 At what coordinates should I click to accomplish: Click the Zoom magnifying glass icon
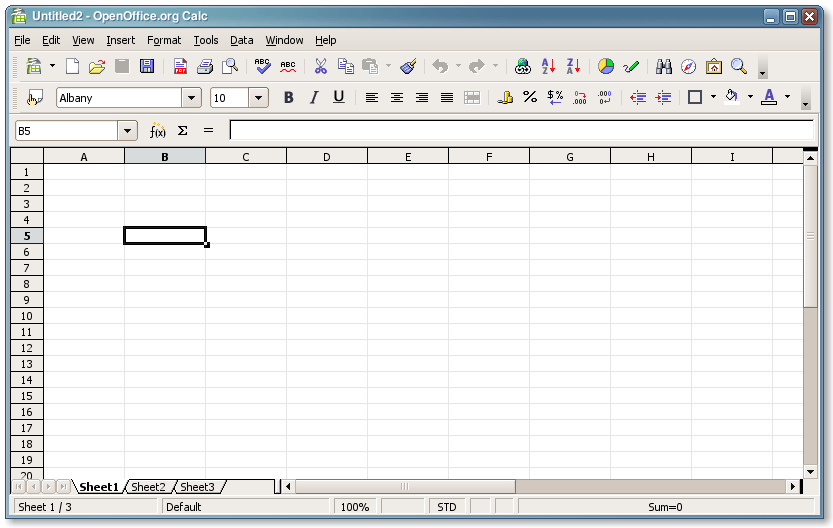[739, 66]
